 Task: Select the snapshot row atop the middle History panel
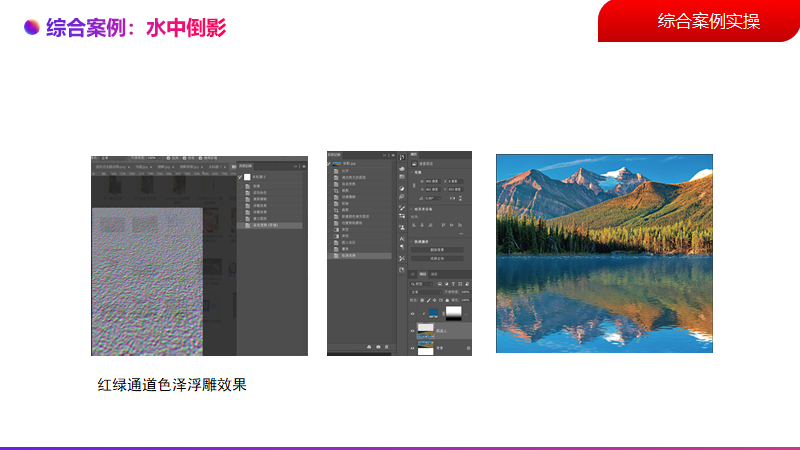(360, 164)
